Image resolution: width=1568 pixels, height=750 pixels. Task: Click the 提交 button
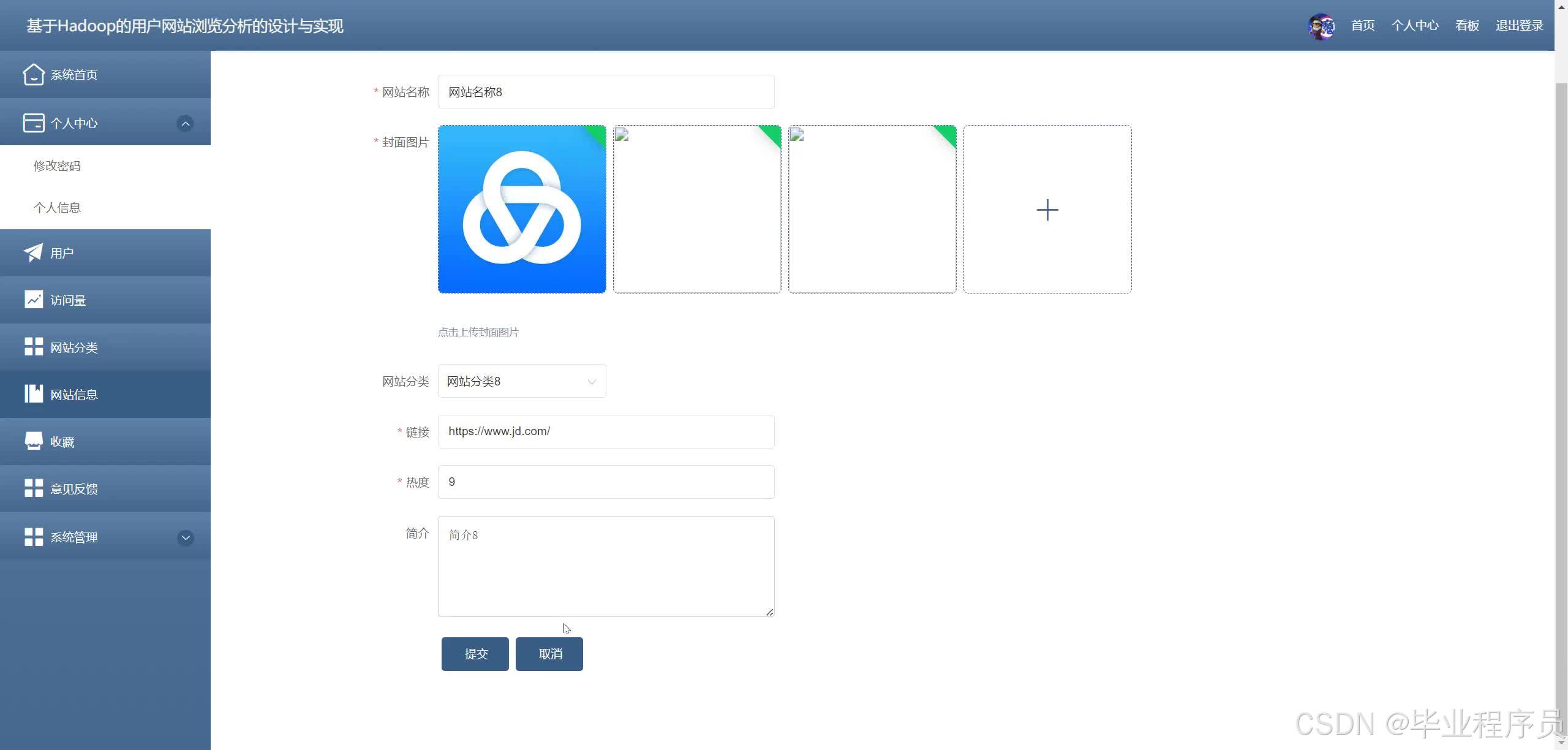point(475,654)
